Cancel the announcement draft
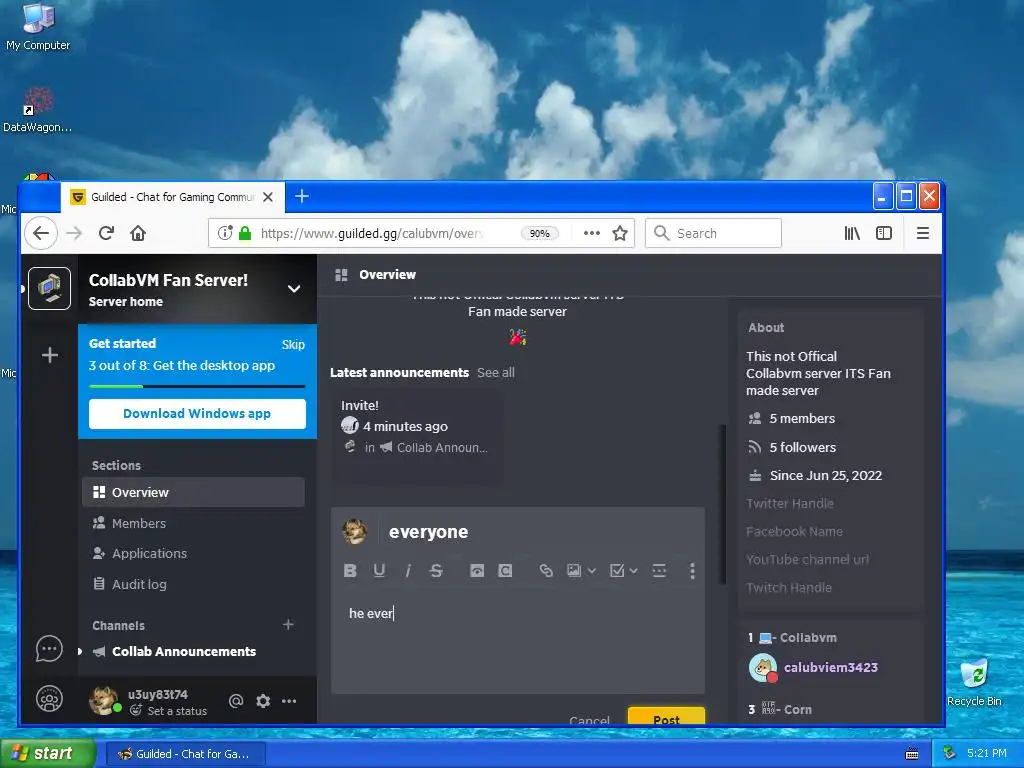Image resolution: width=1024 pixels, height=768 pixels. click(x=590, y=720)
